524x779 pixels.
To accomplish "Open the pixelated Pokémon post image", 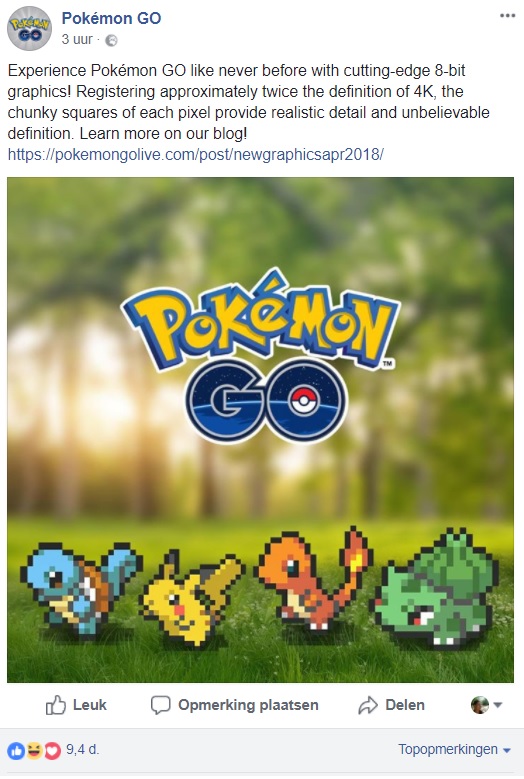I will 260,430.
